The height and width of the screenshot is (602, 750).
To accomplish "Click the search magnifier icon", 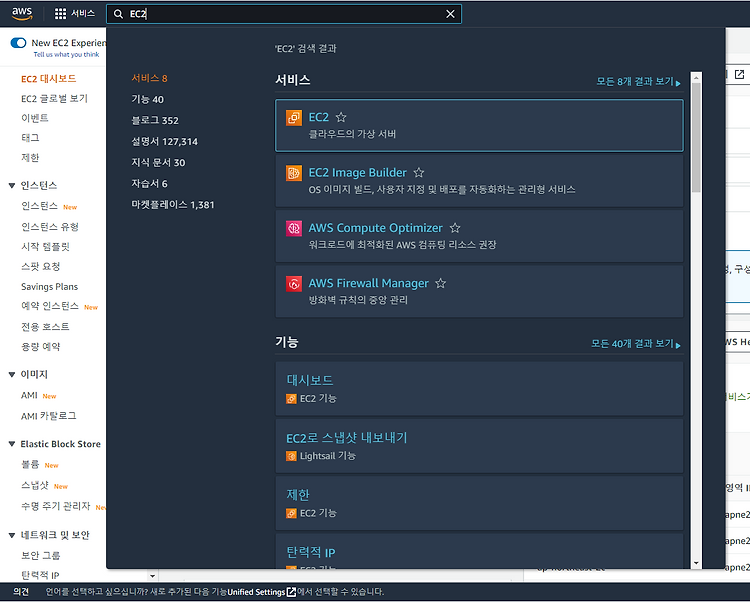I will pos(118,14).
